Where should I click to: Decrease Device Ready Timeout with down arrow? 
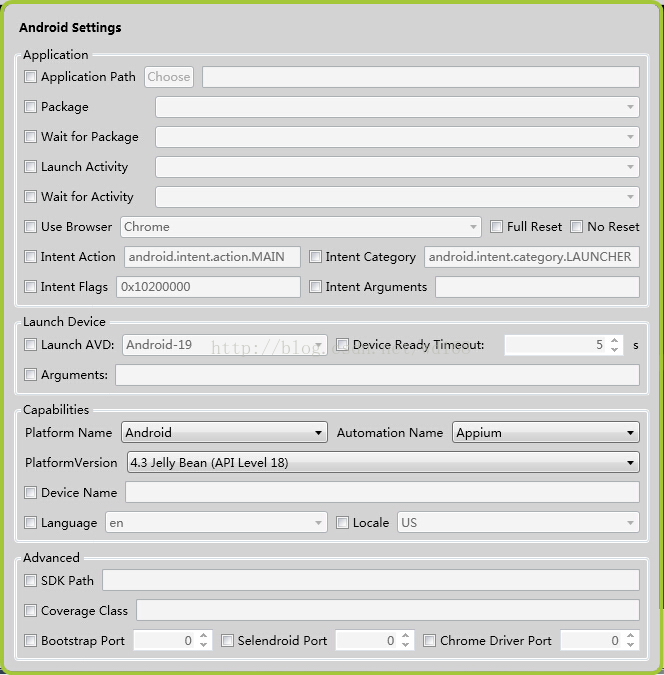614,350
